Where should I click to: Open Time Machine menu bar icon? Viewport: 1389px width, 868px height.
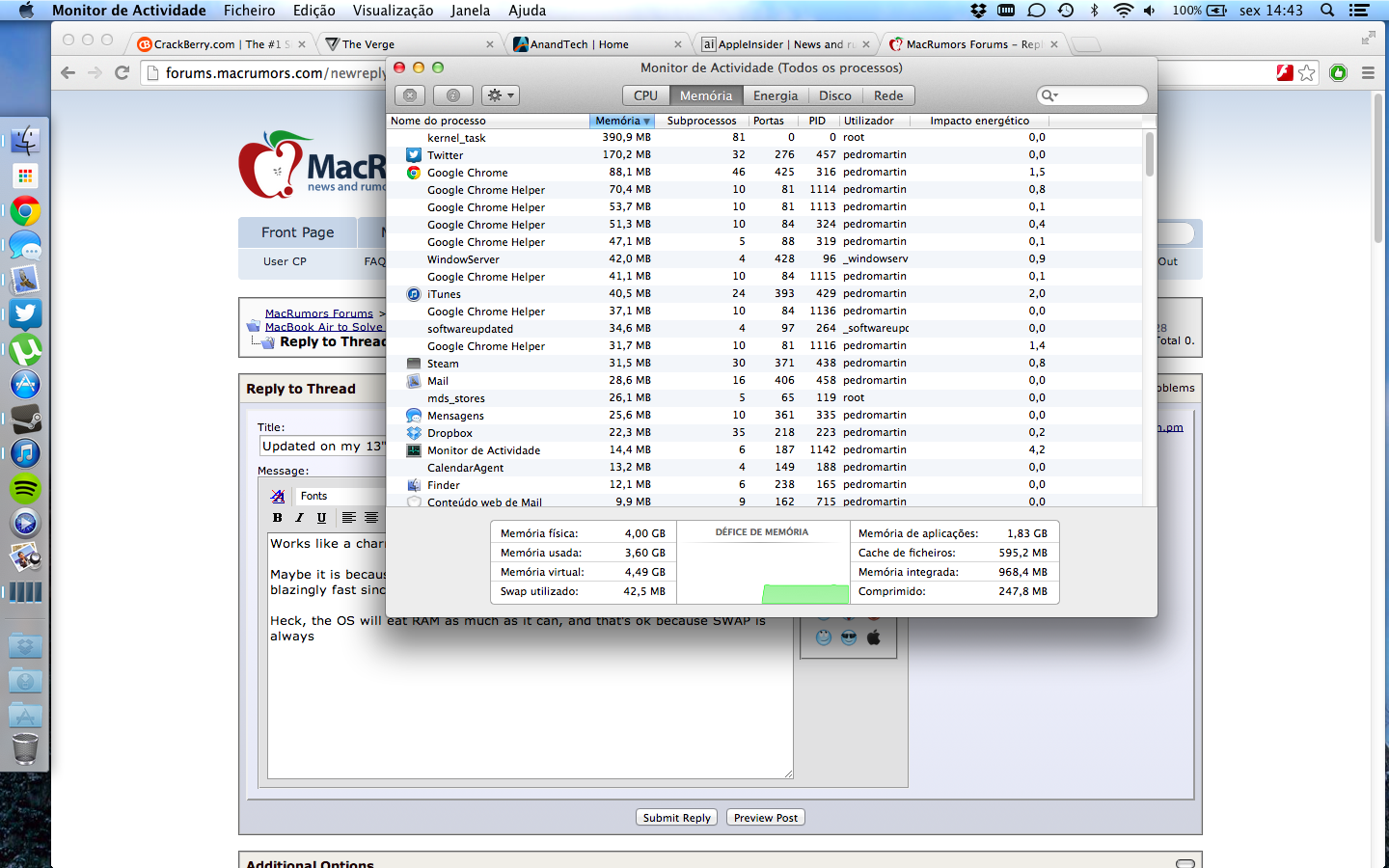coord(1065,11)
